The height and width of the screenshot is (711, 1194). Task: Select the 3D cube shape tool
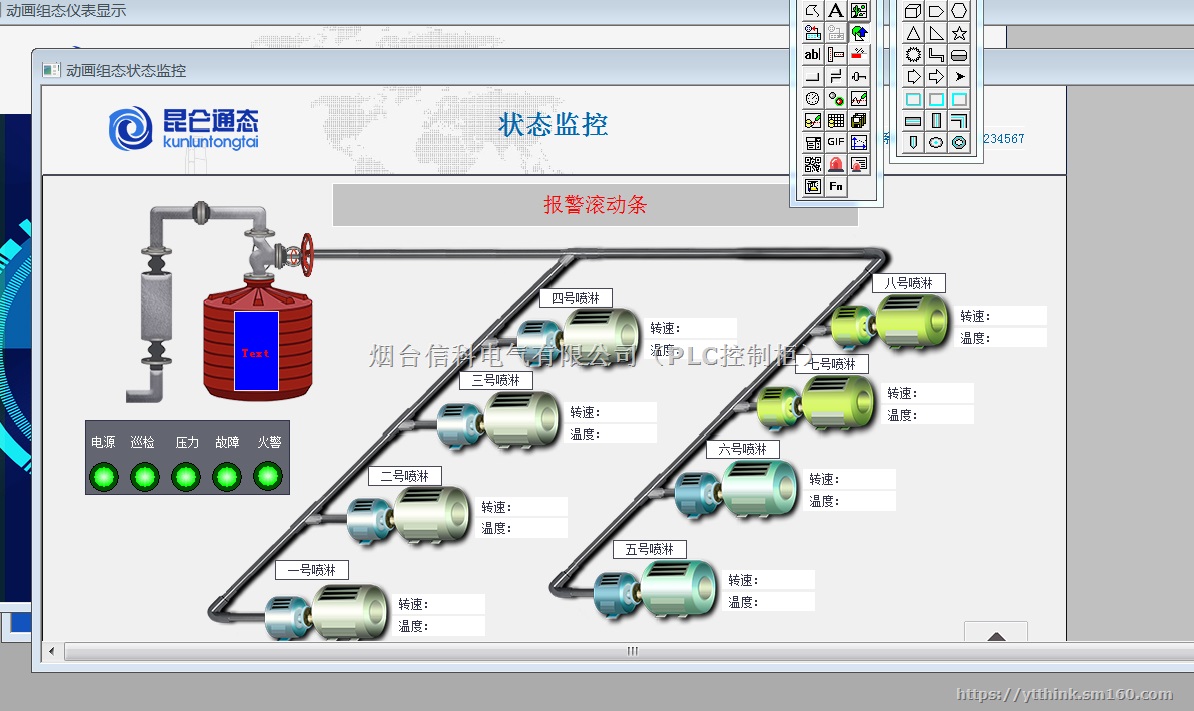[913, 10]
